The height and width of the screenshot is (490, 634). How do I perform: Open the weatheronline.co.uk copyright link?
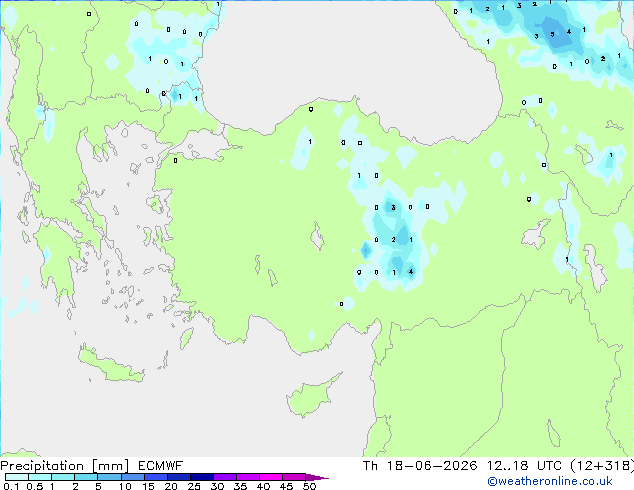[549, 481]
